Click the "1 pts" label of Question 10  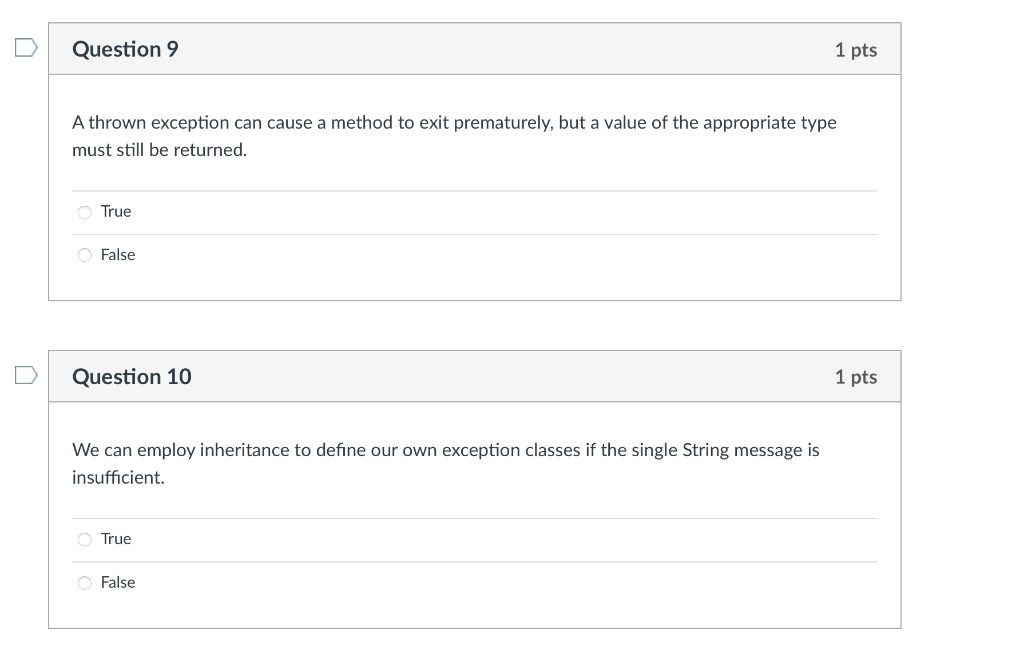point(856,377)
